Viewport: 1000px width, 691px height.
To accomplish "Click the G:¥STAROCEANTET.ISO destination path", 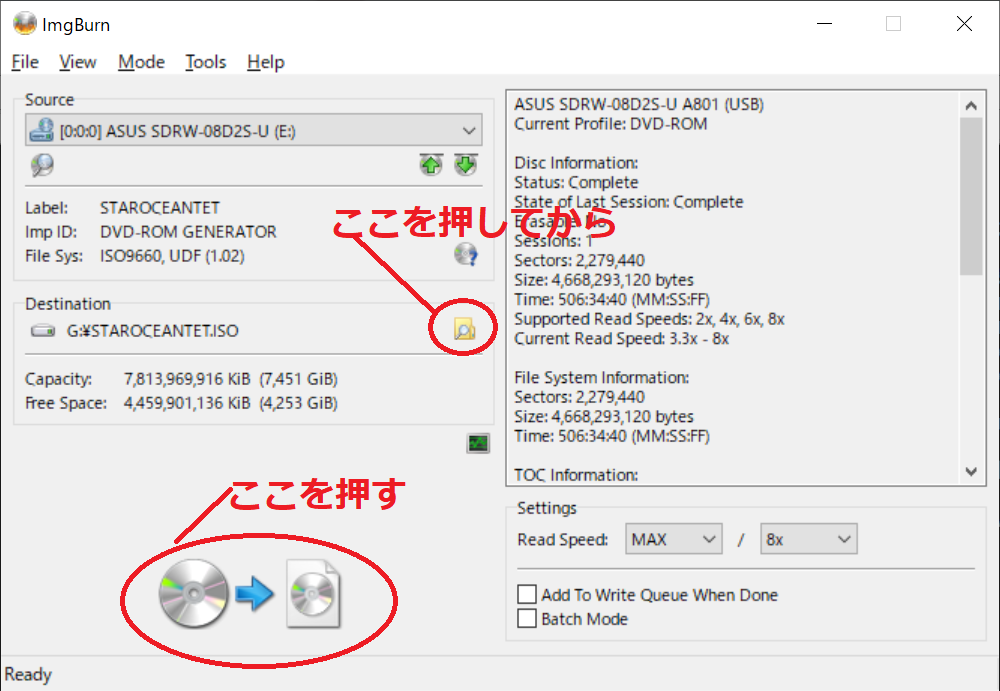I will [x=152, y=331].
